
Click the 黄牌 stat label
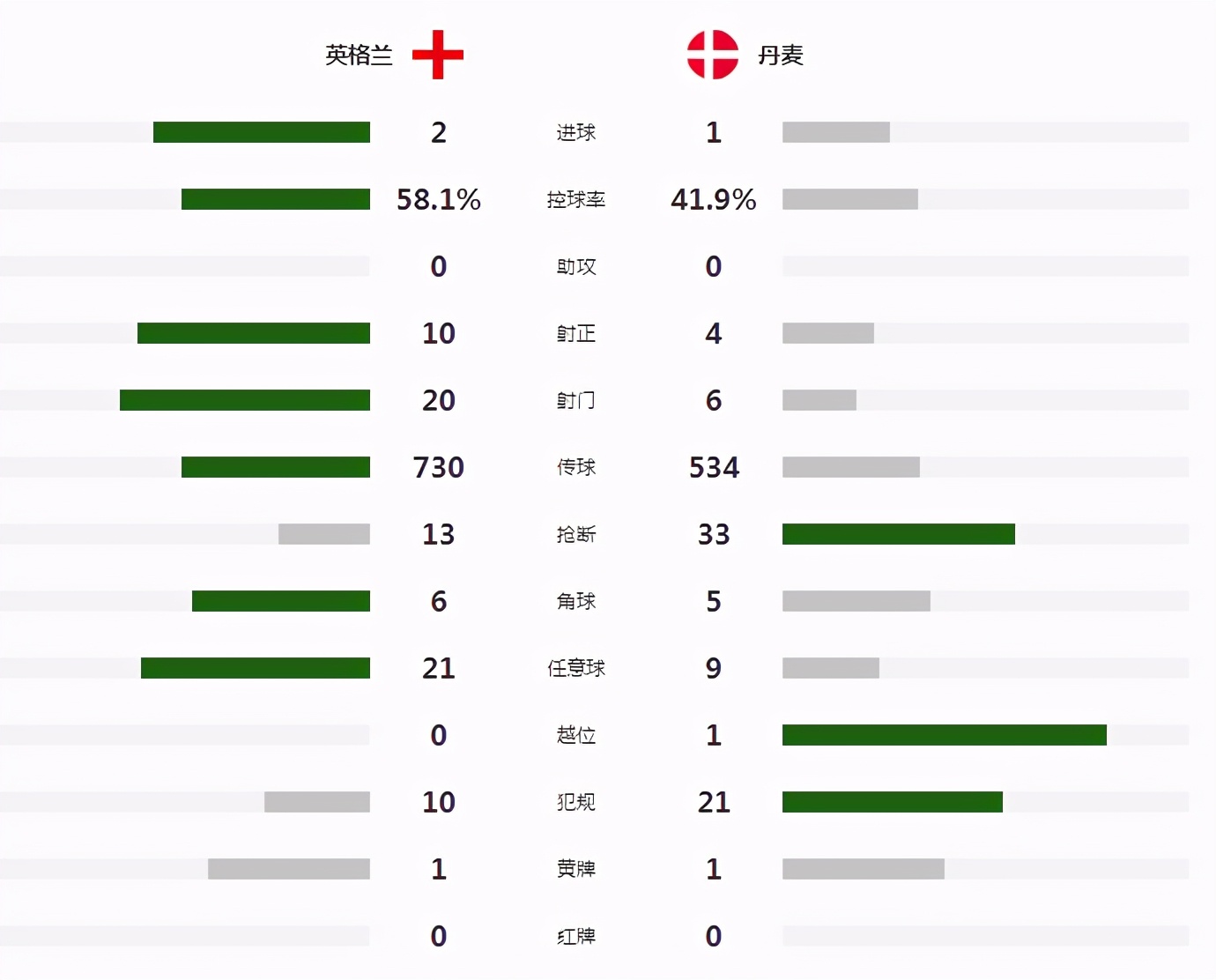point(576,869)
